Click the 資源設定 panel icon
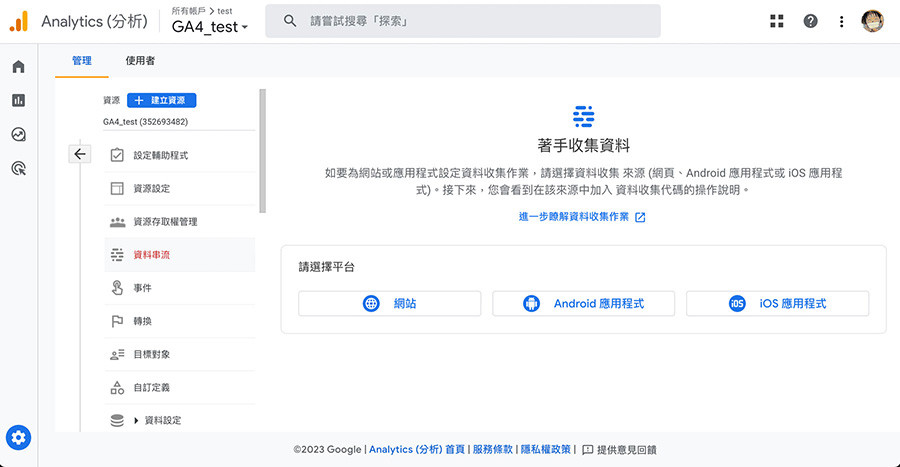Viewport: 900px width, 467px height. [117, 188]
